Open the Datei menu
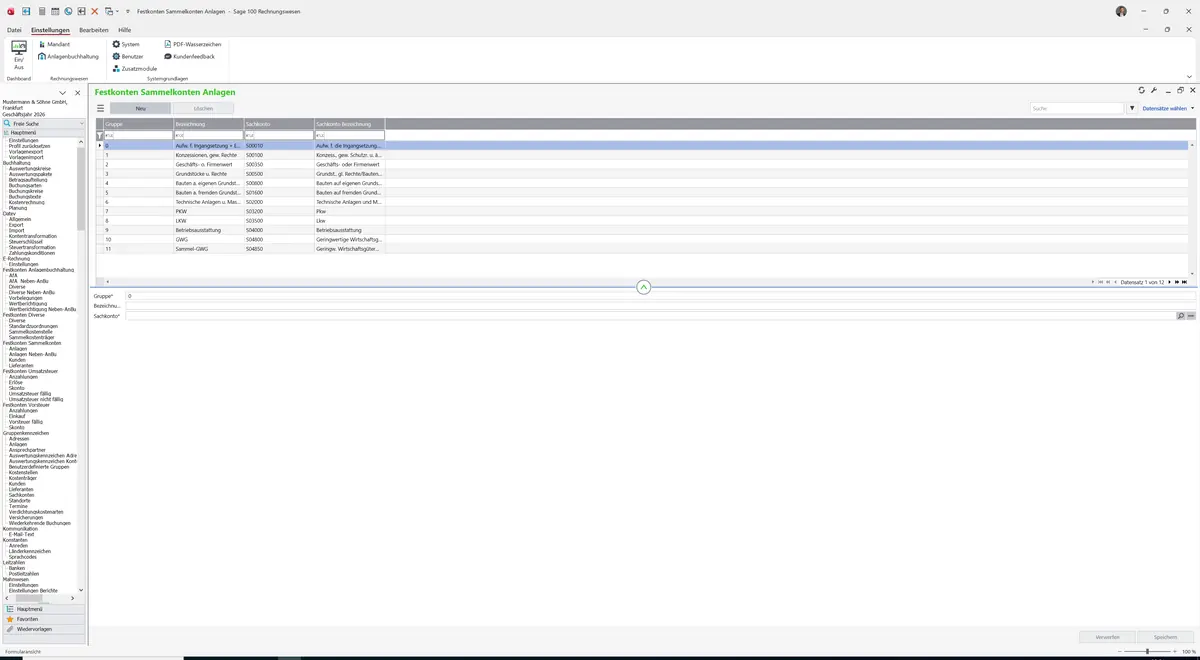 tap(14, 30)
